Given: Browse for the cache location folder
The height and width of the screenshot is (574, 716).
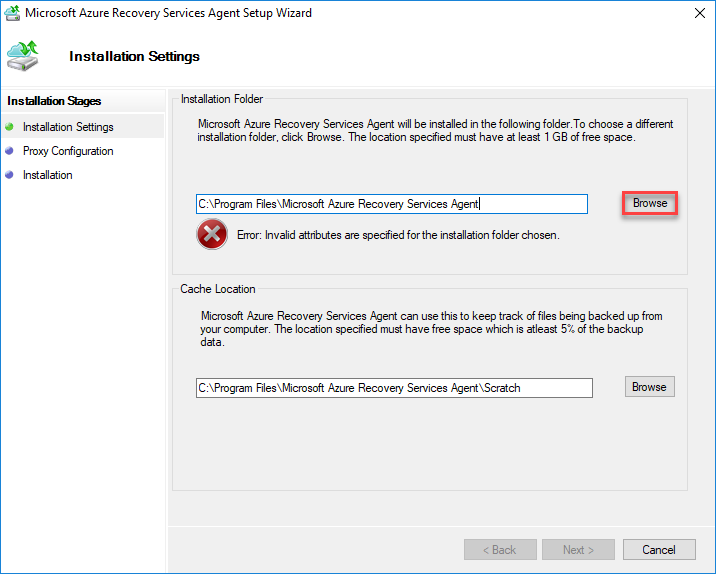Looking at the screenshot, I should pyautogui.click(x=649, y=387).
